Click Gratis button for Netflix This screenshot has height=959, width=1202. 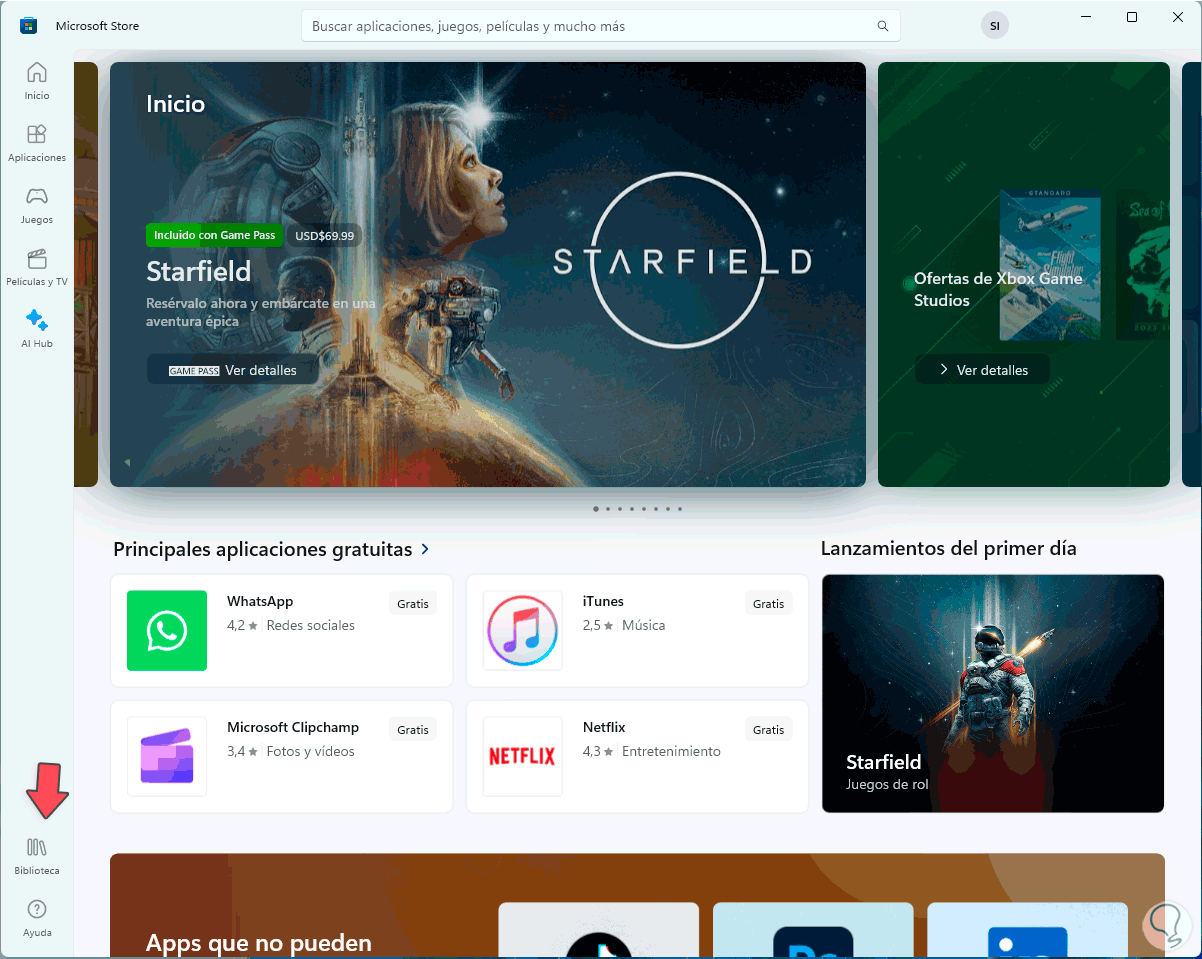coord(769,729)
